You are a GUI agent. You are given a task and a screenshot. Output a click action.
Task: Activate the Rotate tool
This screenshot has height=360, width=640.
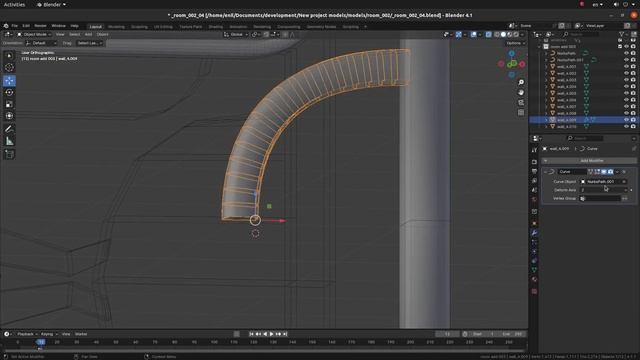[x=9, y=92]
